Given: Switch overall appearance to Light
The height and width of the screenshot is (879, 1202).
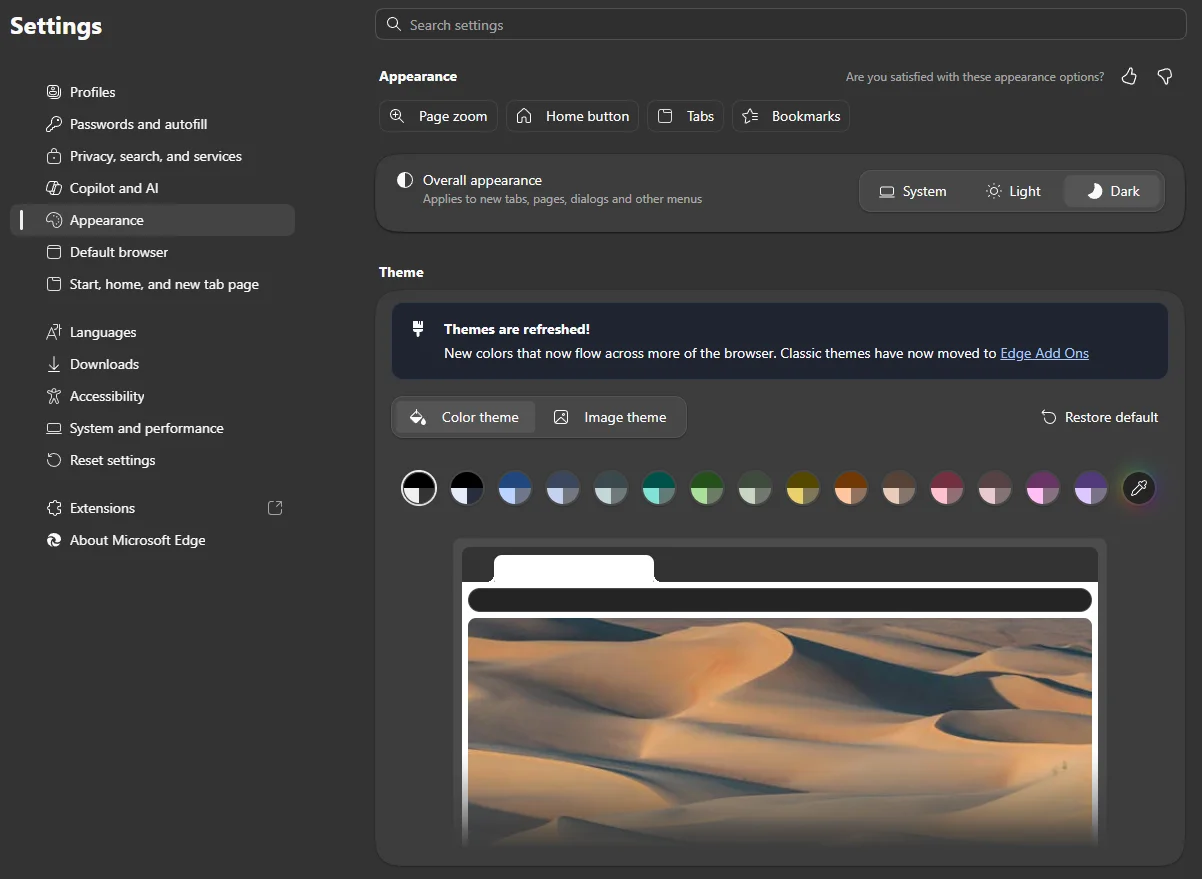Looking at the screenshot, I should point(1013,191).
